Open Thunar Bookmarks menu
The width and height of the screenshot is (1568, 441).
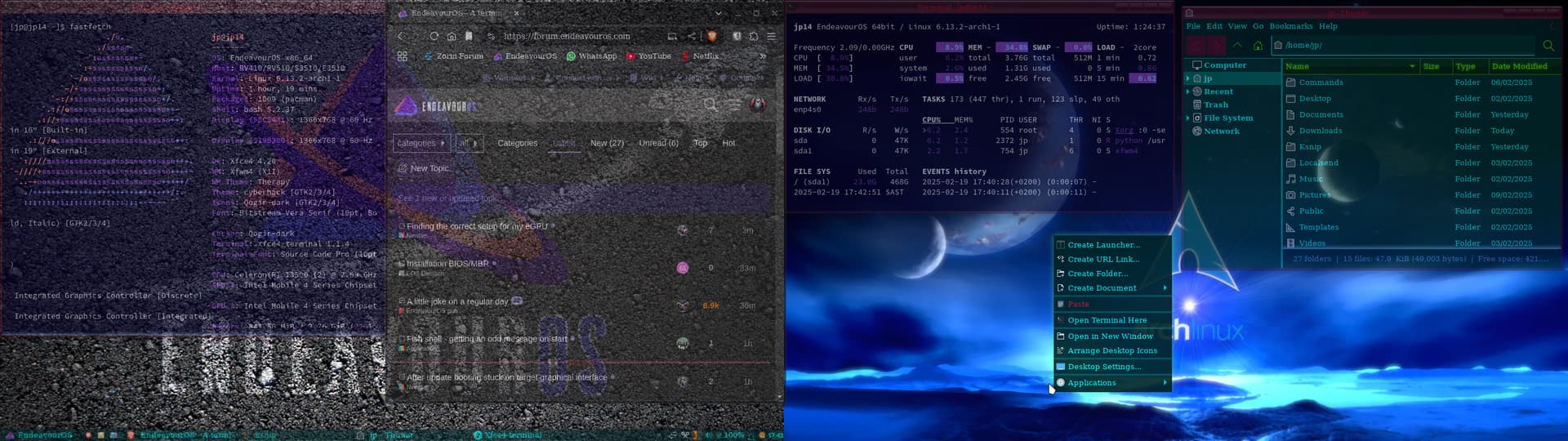click(x=1291, y=26)
